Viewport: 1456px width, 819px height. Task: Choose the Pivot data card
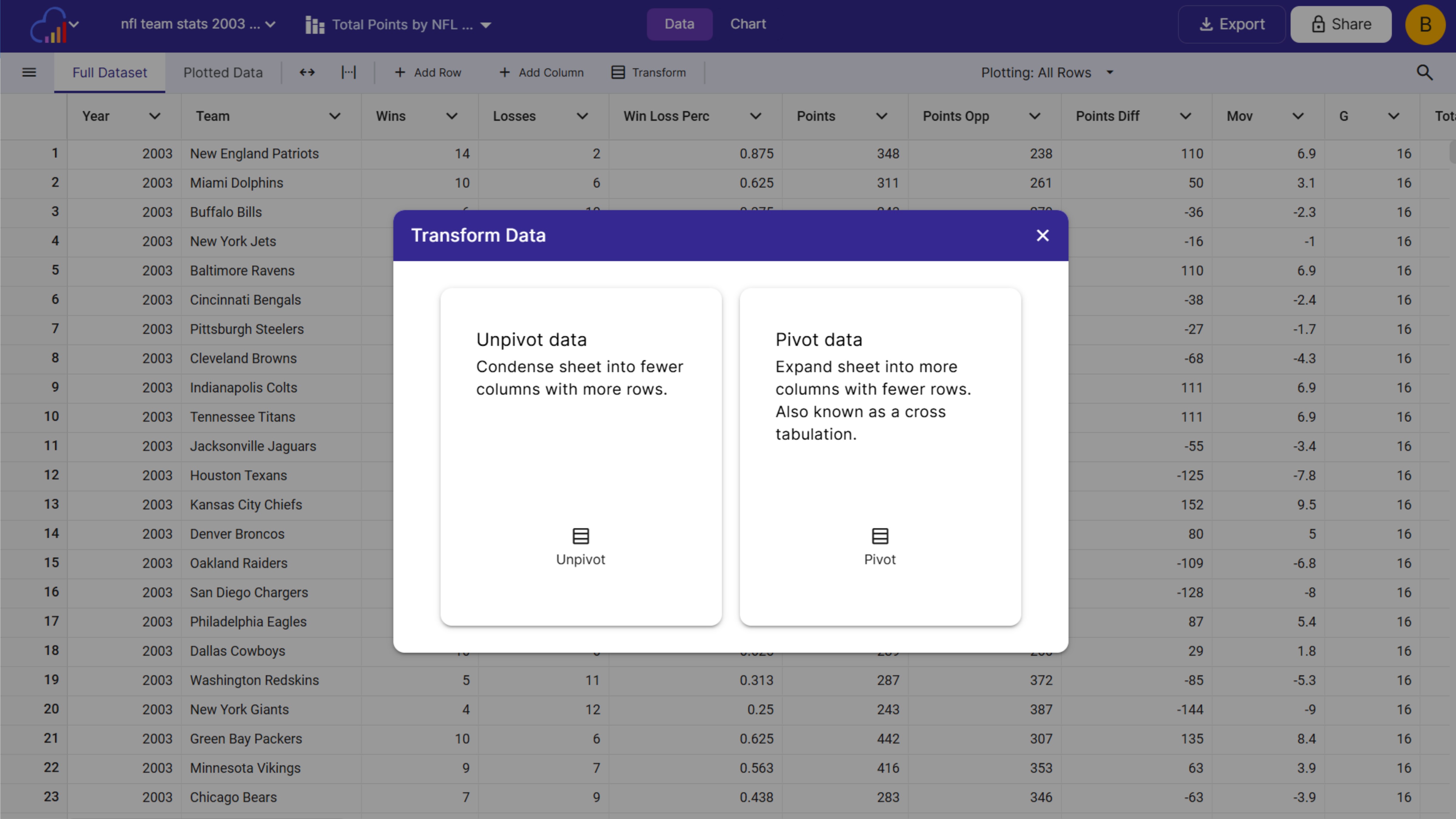click(880, 457)
